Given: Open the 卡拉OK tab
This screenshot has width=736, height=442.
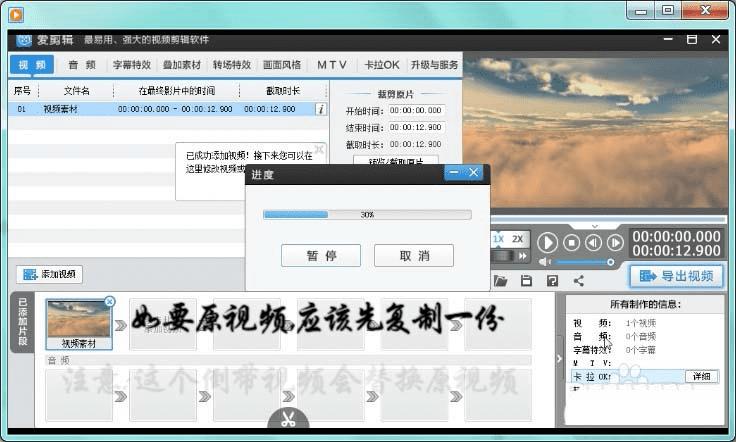Looking at the screenshot, I should [382, 65].
